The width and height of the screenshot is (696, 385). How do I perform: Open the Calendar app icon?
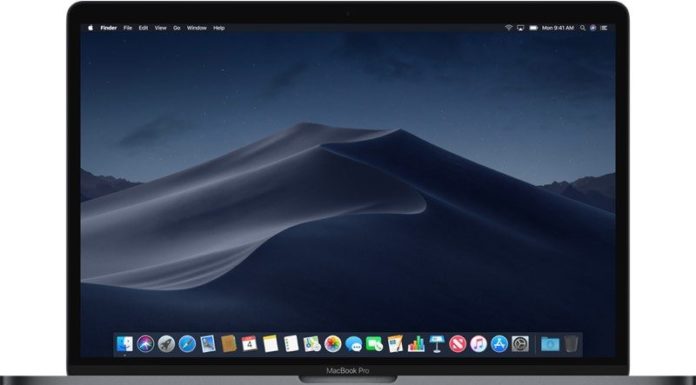(x=249, y=343)
